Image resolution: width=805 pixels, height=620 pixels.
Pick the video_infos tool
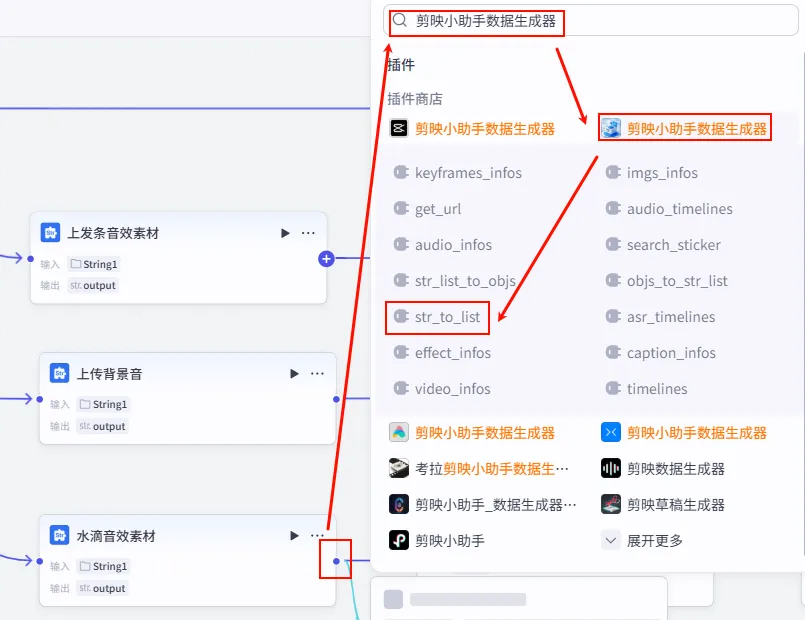click(453, 389)
